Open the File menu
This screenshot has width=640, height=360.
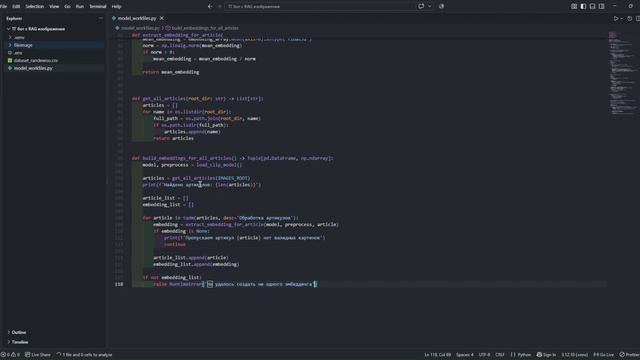click(4, 7)
